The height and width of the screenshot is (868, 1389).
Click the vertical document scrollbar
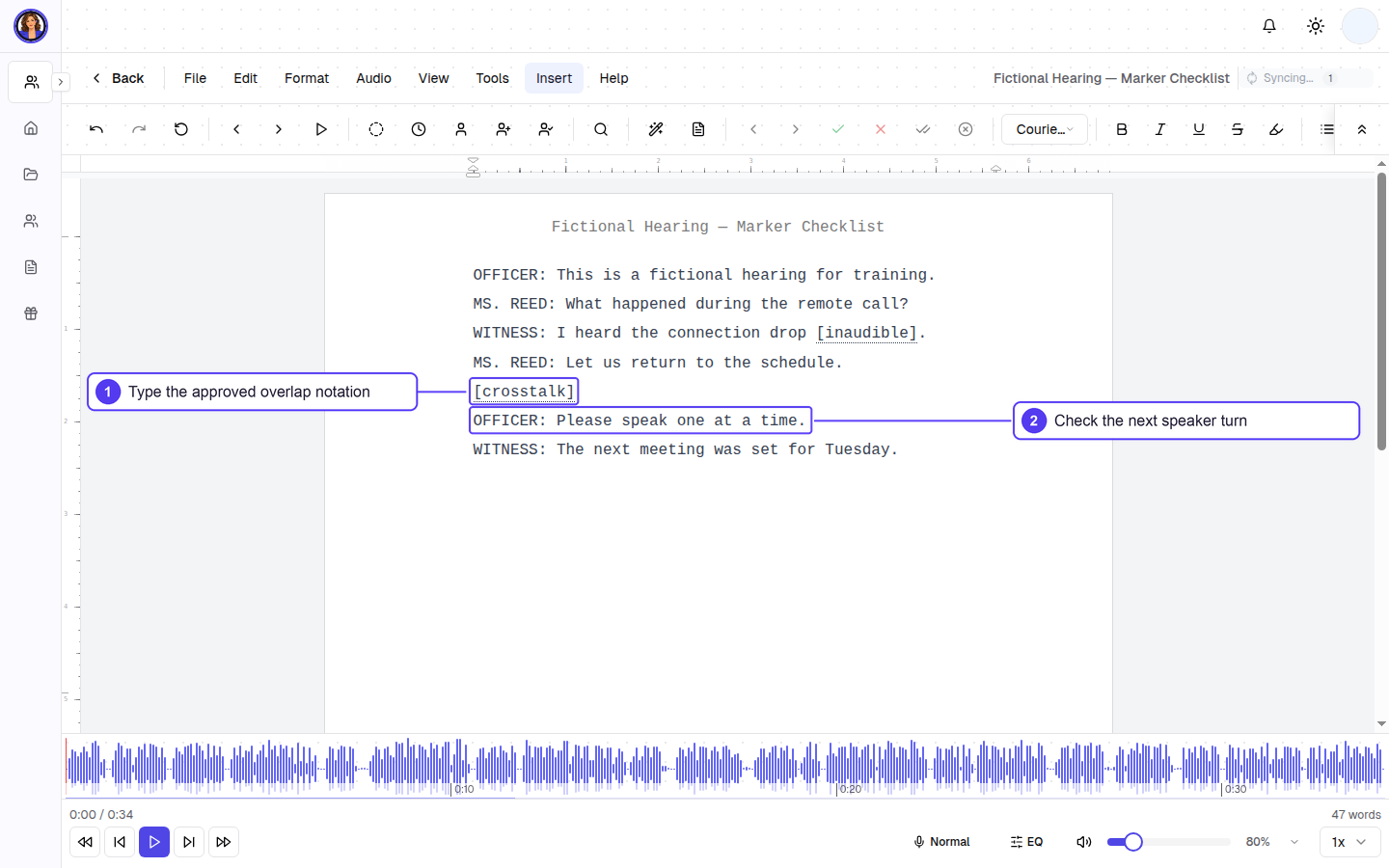tap(1381, 312)
